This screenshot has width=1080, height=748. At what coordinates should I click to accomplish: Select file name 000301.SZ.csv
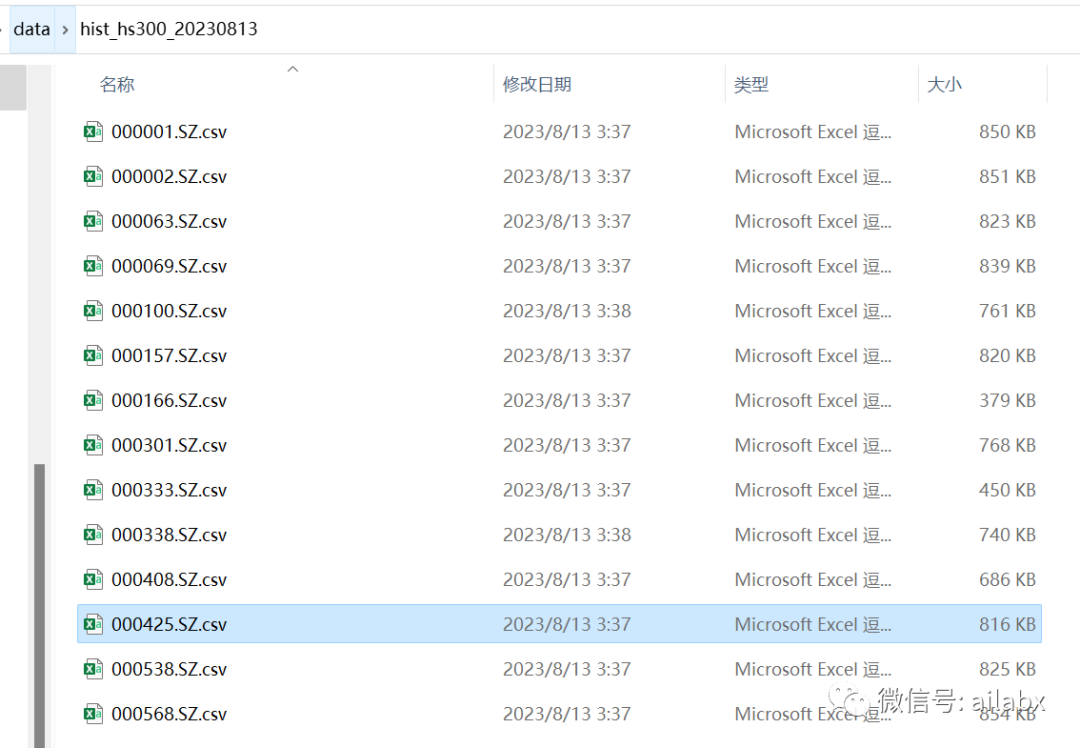(169, 445)
